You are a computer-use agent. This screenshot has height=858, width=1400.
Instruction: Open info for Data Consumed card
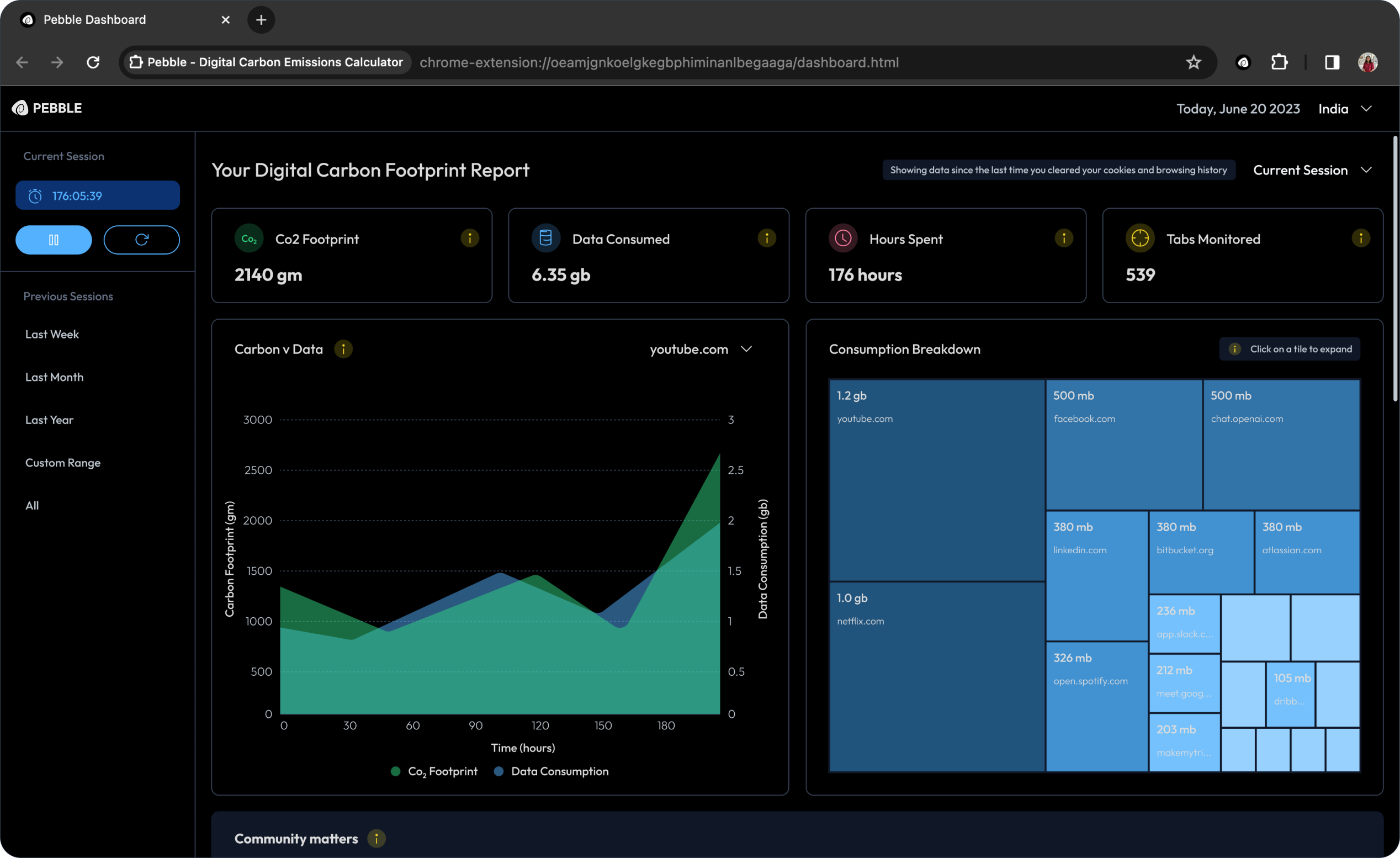(766, 238)
